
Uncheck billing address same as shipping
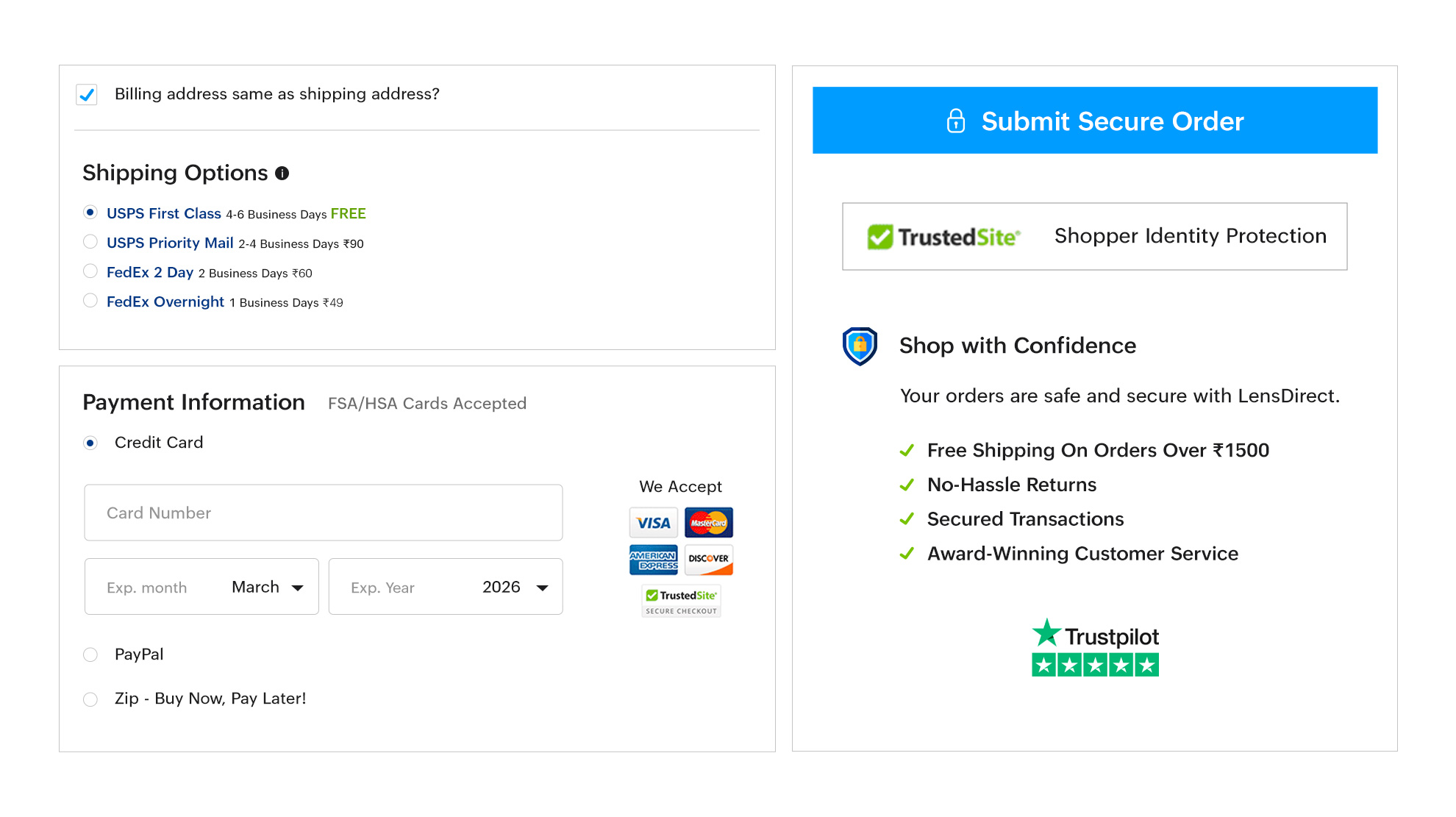click(x=86, y=94)
